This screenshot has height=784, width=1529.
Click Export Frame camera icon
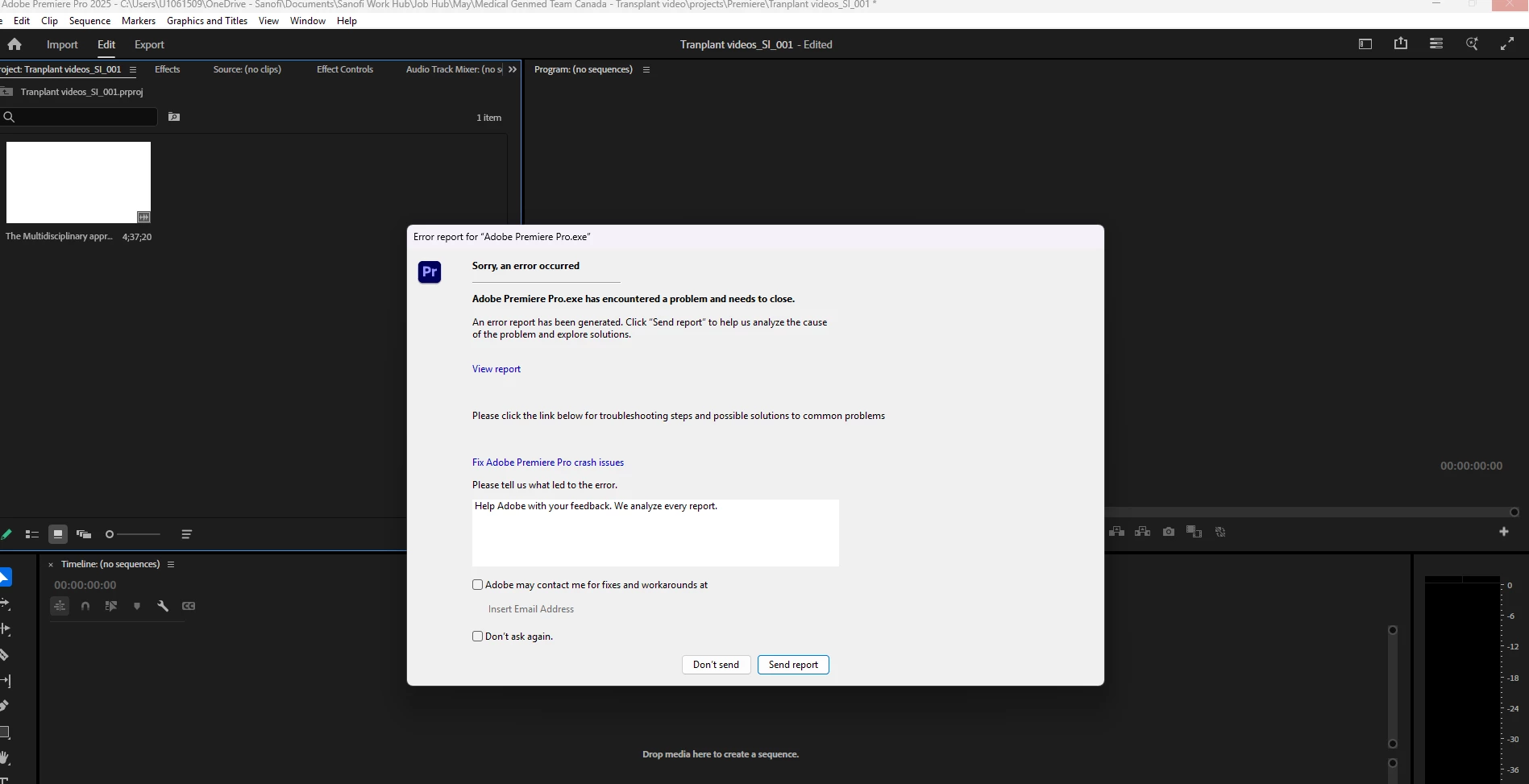(x=1169, y=532)
